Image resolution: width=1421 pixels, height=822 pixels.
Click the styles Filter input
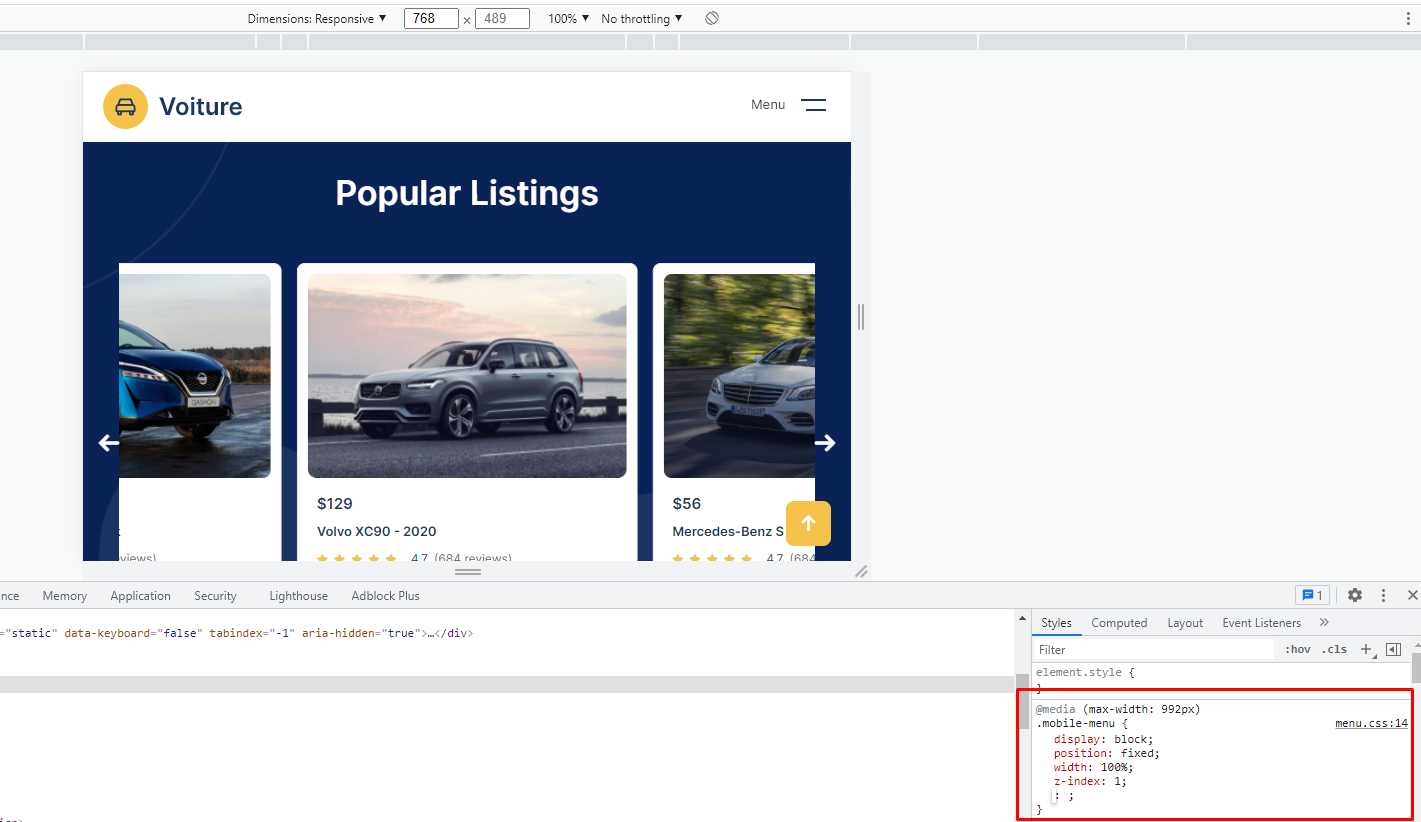click(1157, 650)
